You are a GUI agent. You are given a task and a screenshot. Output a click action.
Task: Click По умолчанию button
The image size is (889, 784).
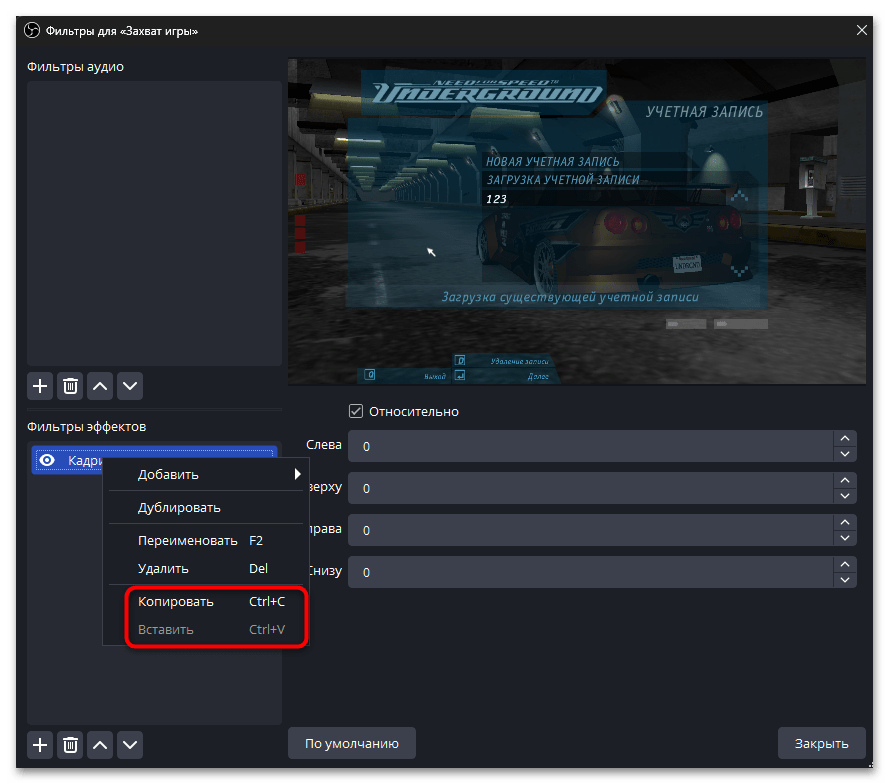352,743
